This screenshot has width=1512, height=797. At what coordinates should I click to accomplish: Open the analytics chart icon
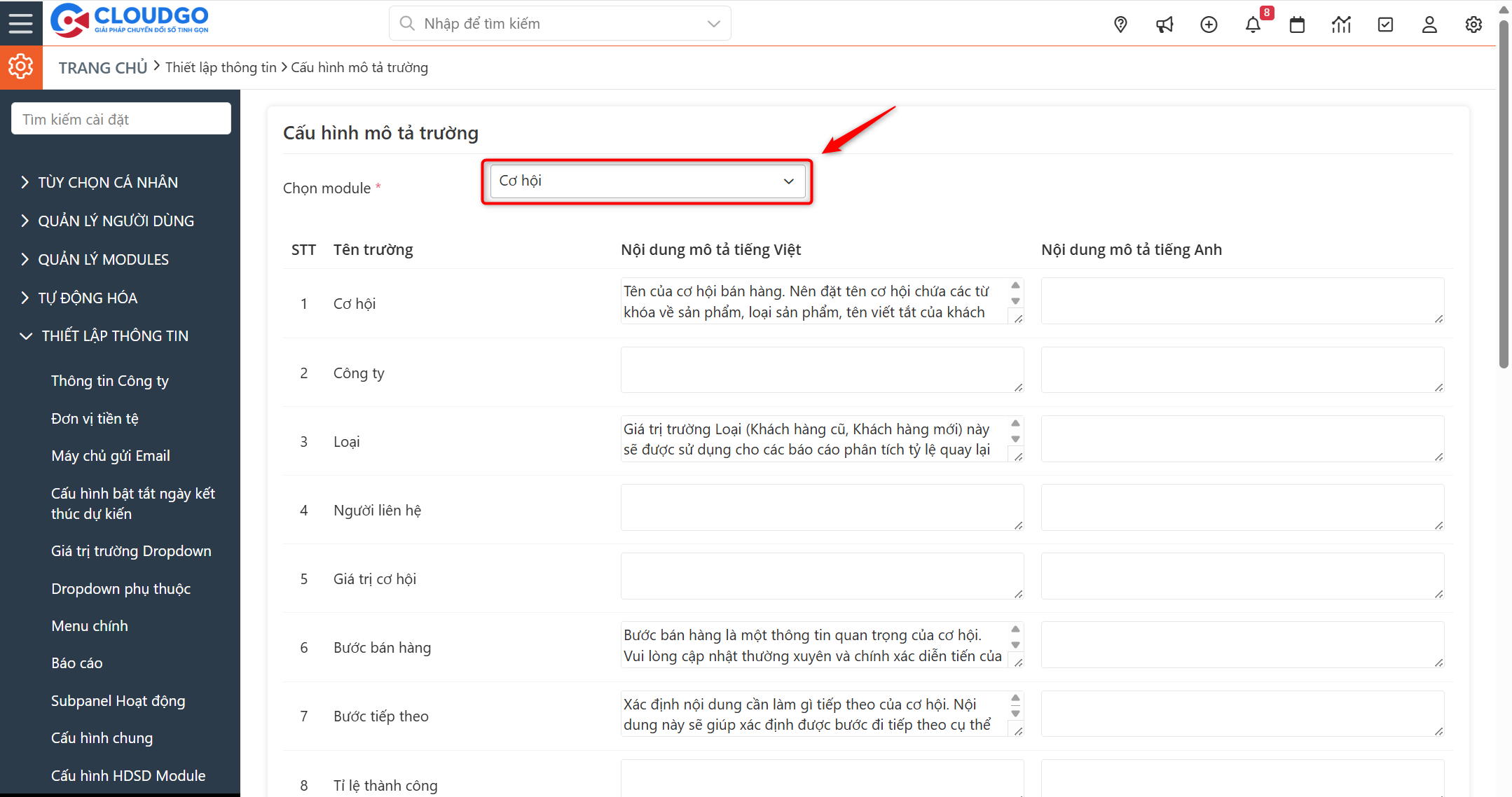point(1341,23)
